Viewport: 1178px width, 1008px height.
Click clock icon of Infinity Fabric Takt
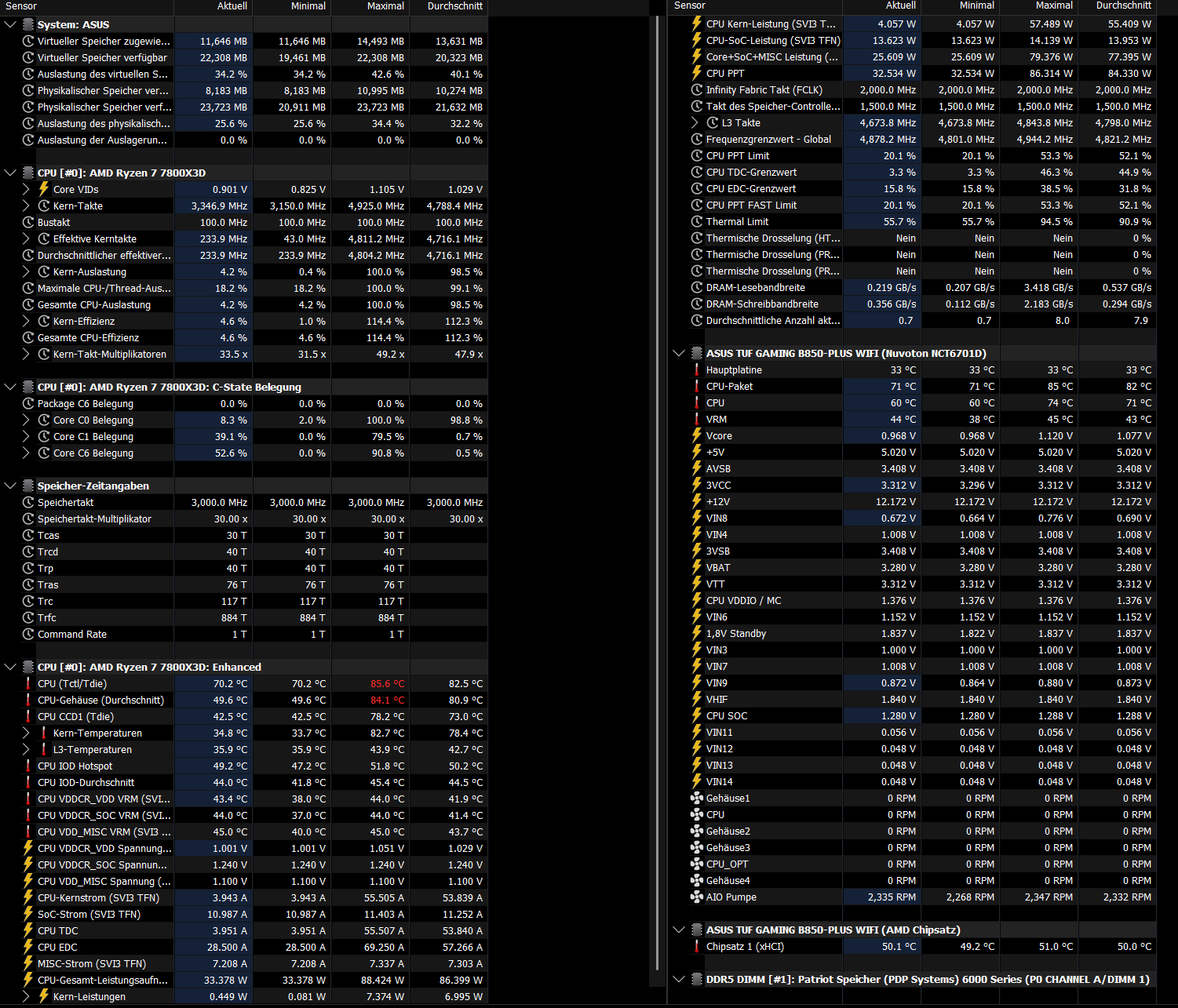[697, 89]
